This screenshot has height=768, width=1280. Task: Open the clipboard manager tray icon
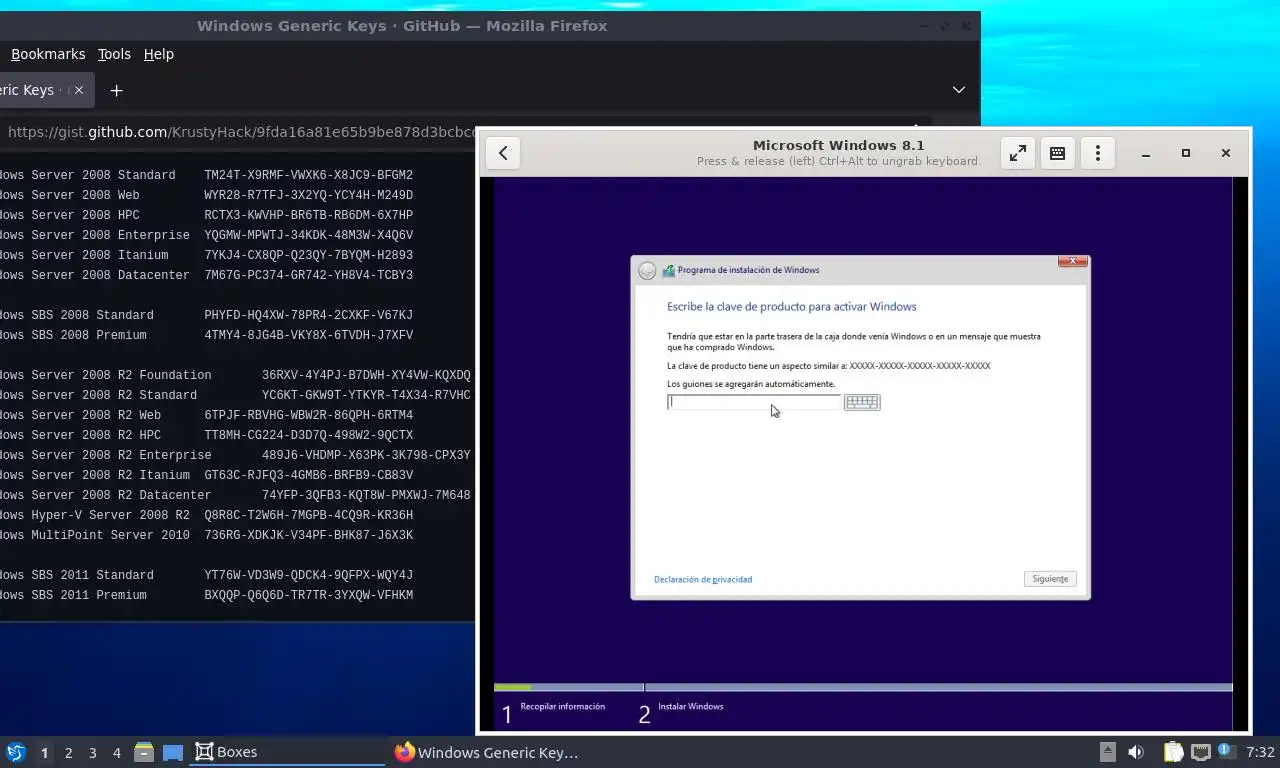coord(1173,752)
